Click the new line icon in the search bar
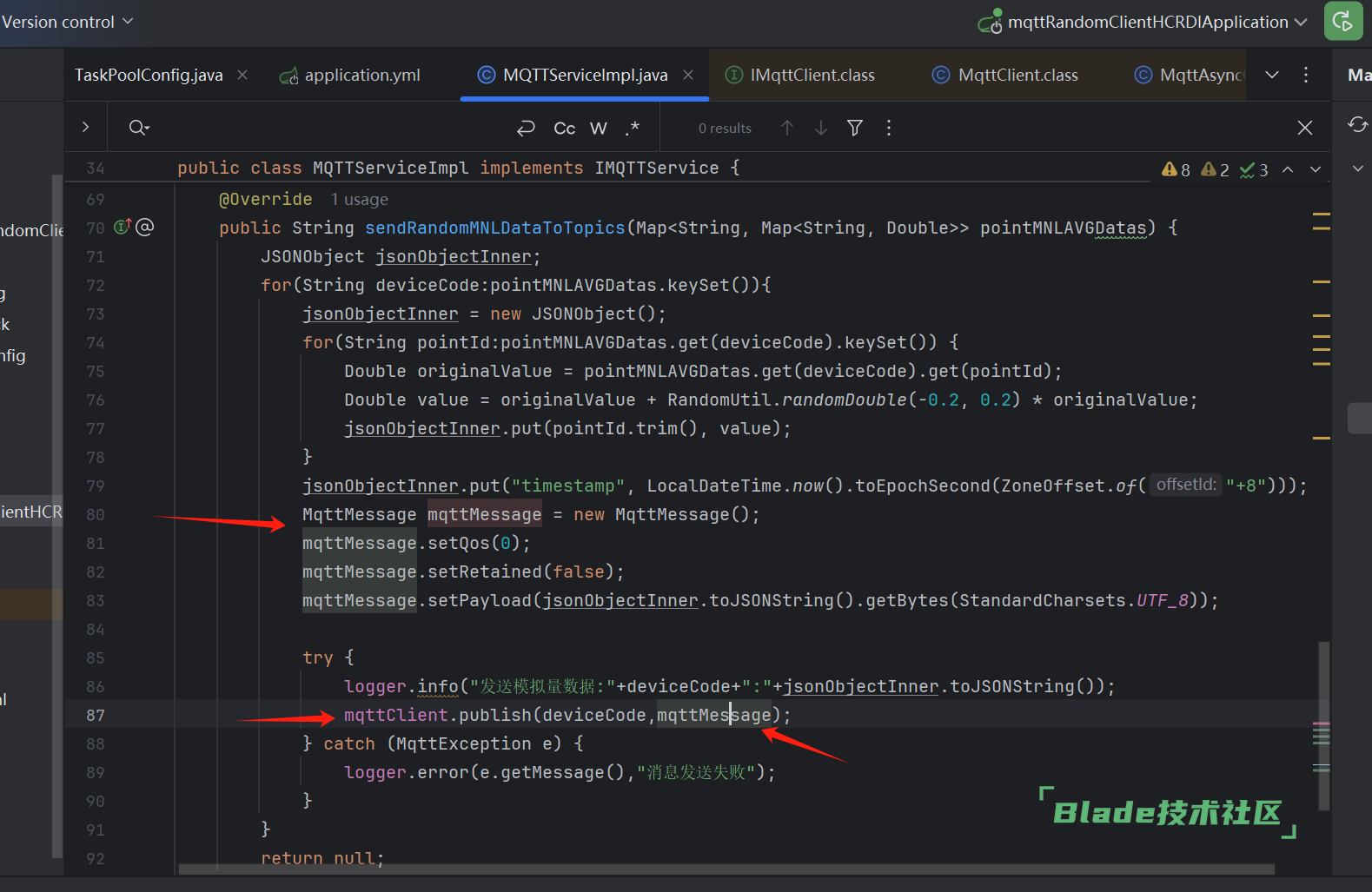 (x=526, y=129)
